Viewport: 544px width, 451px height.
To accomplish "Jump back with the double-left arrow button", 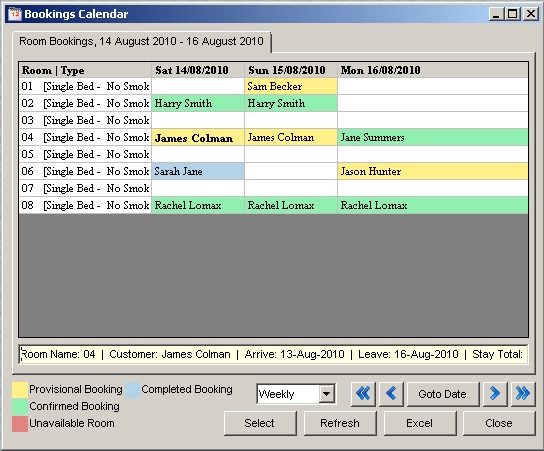I will [363, 394].
